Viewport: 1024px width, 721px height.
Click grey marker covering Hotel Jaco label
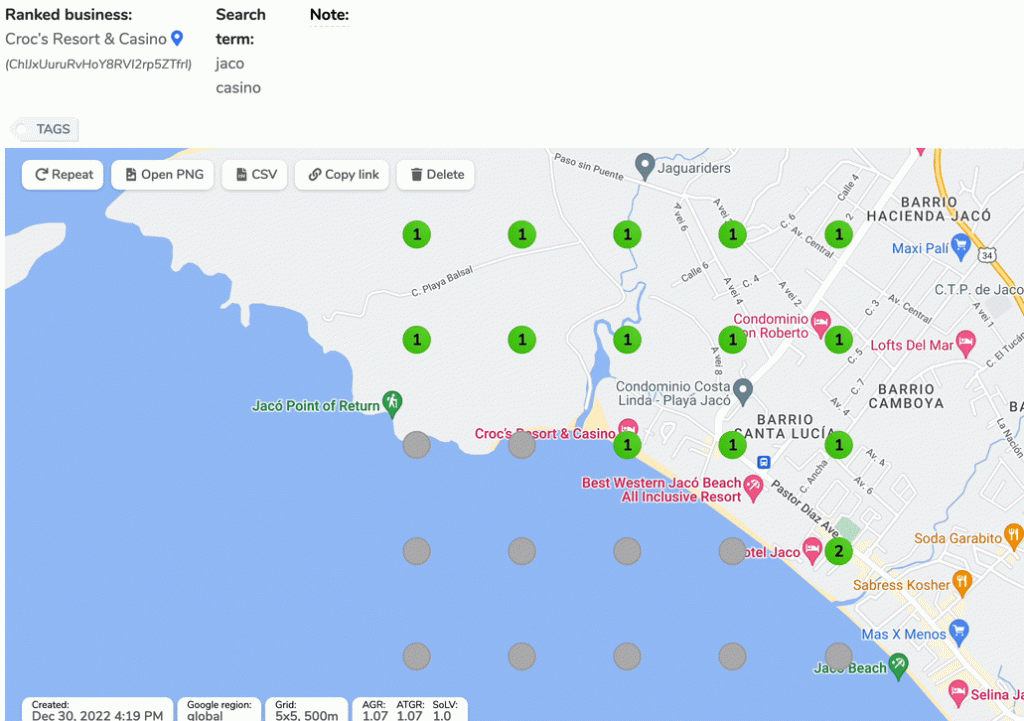pyautogui.click(x=733, y=551)
